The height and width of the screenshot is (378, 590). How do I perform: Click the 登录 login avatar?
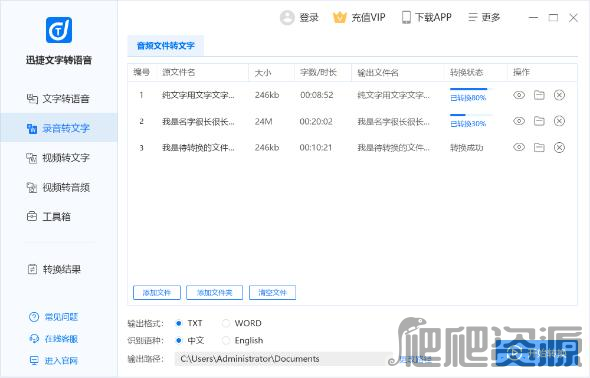(287, 18)
